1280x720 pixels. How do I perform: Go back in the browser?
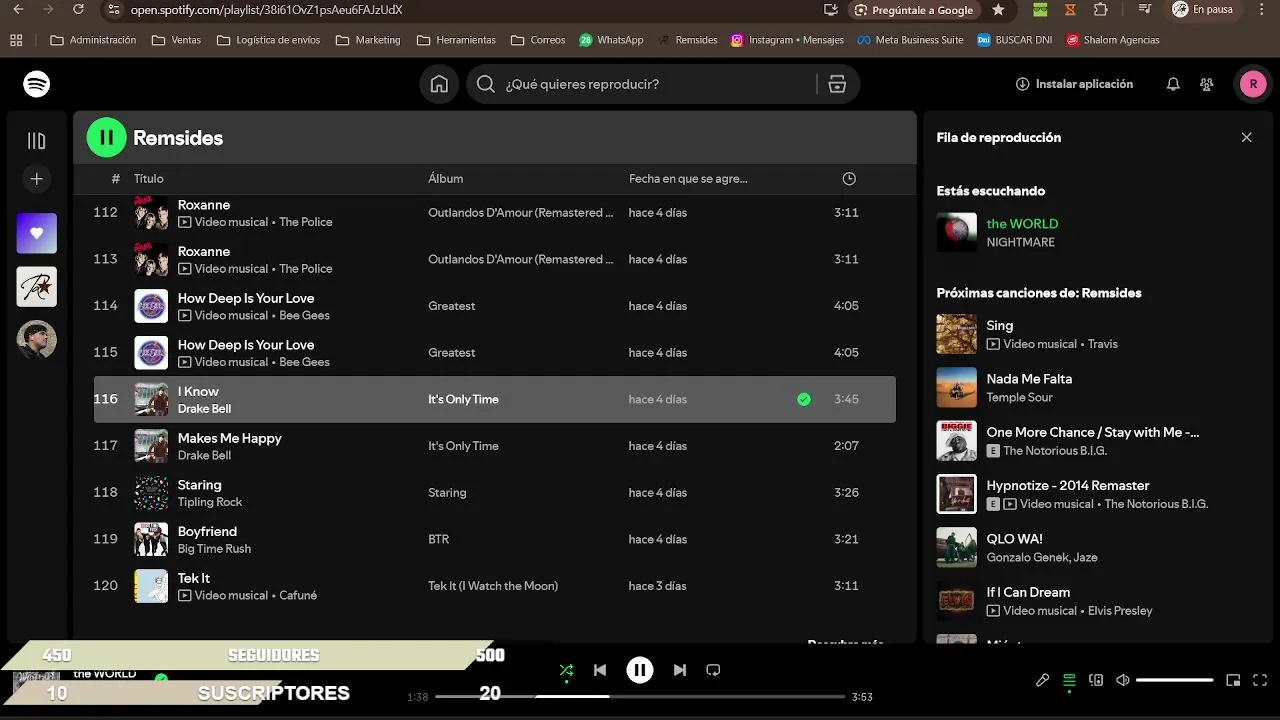18,10
